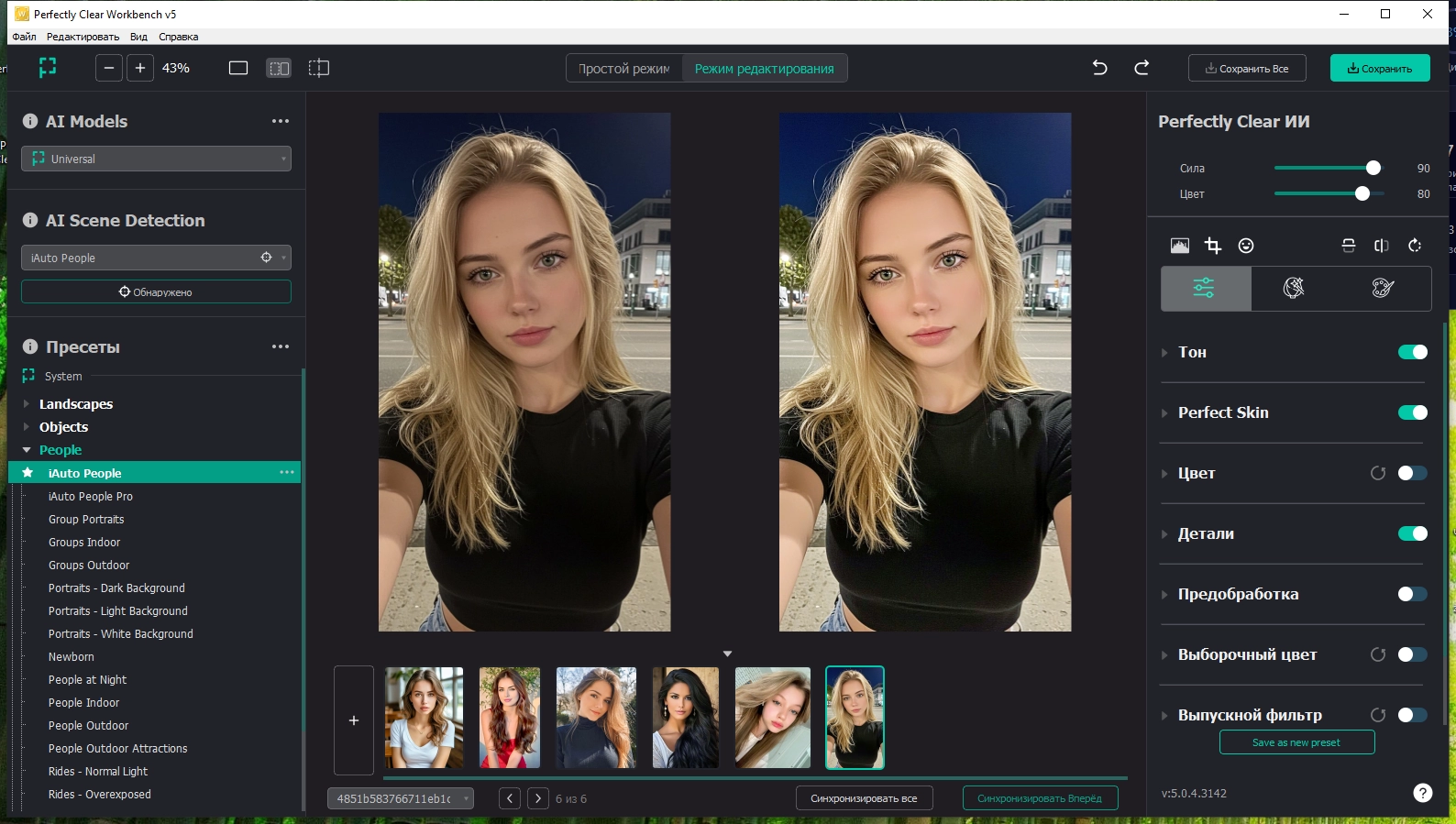This screenshot has height=824, width=1456.
Task: Open the face selection smiley tool
Action: [1246, 246]
